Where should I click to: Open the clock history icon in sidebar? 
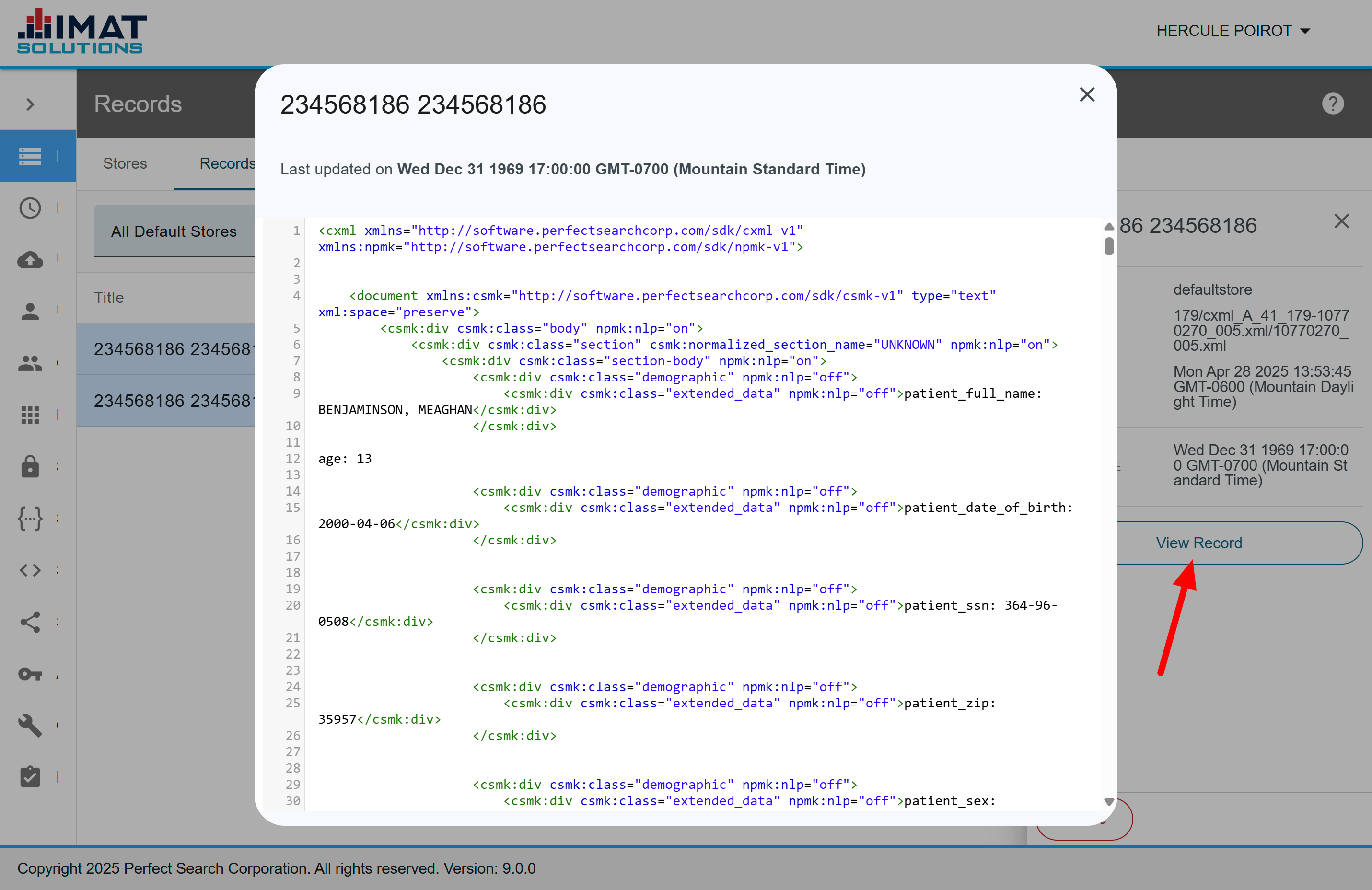30,208
